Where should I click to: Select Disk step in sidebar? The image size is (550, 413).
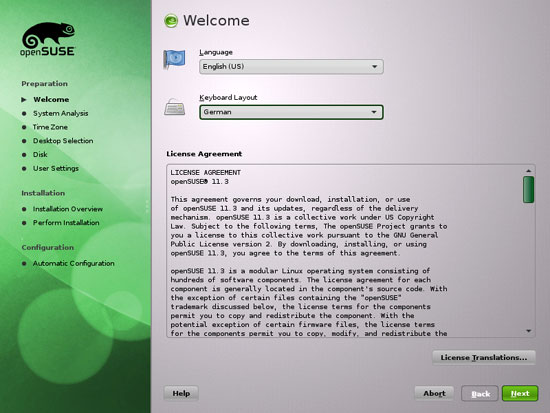pos(40,154)
